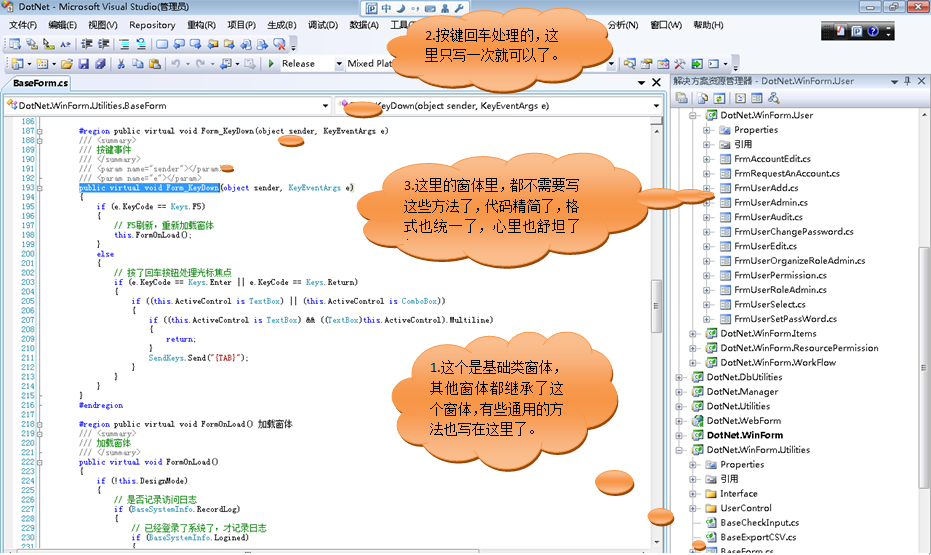Click the Solution Explorer vertical scrollbar
931x555 pixels.
[923, 367]
